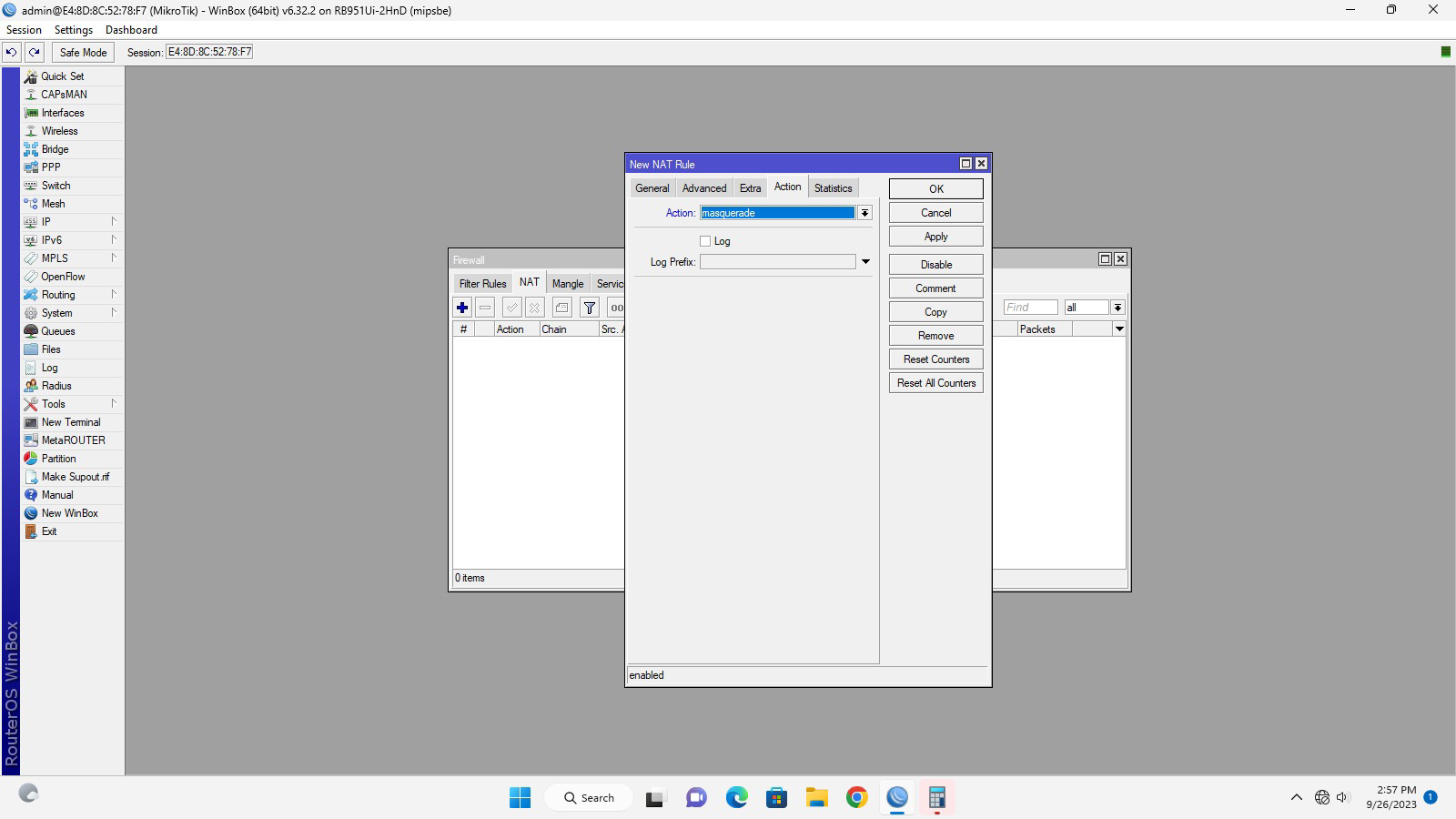Switch to the Advanced tab
The height and width of the screenshot is (819, 1456).
(x=704, y=188)
